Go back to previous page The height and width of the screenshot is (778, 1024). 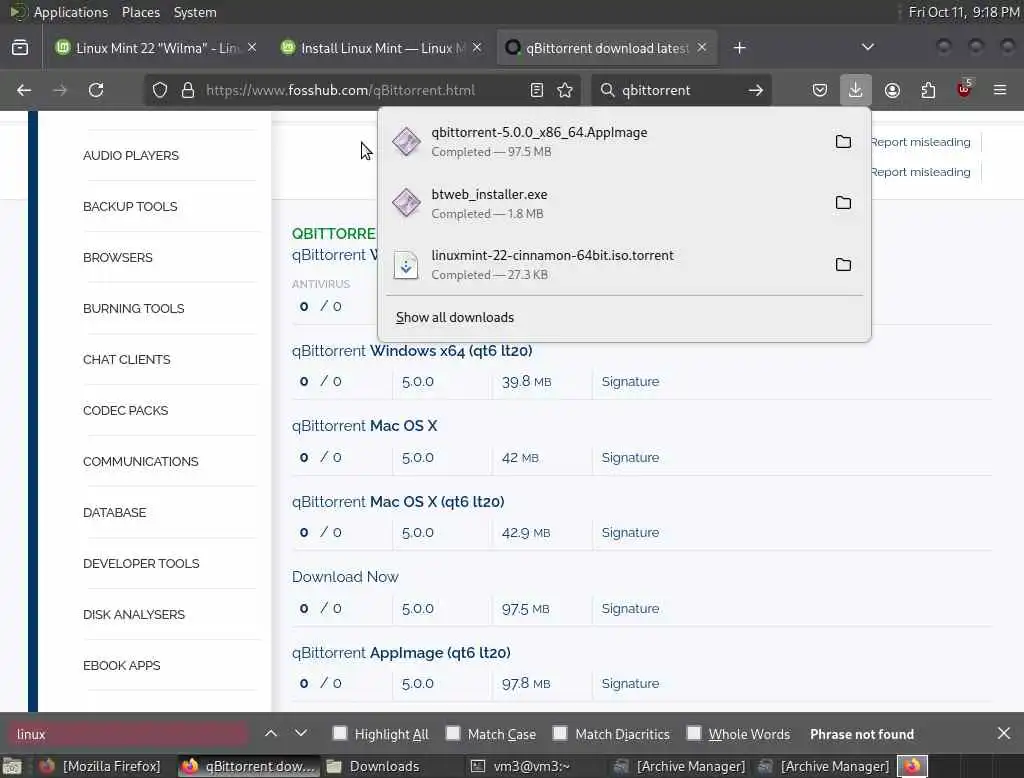pyautogui.click(x=24, y=90)
